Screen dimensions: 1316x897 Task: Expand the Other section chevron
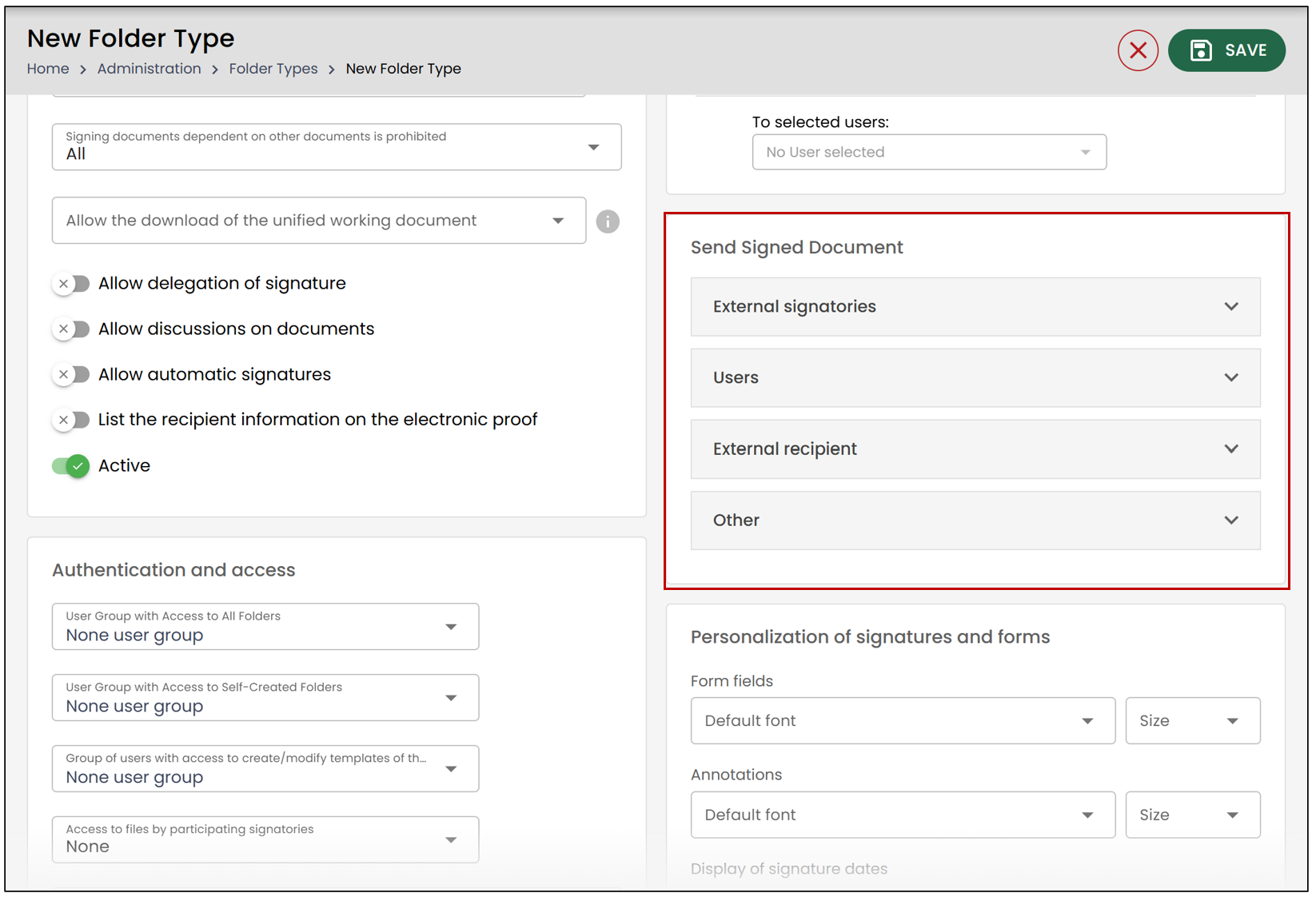[1231, 520]
